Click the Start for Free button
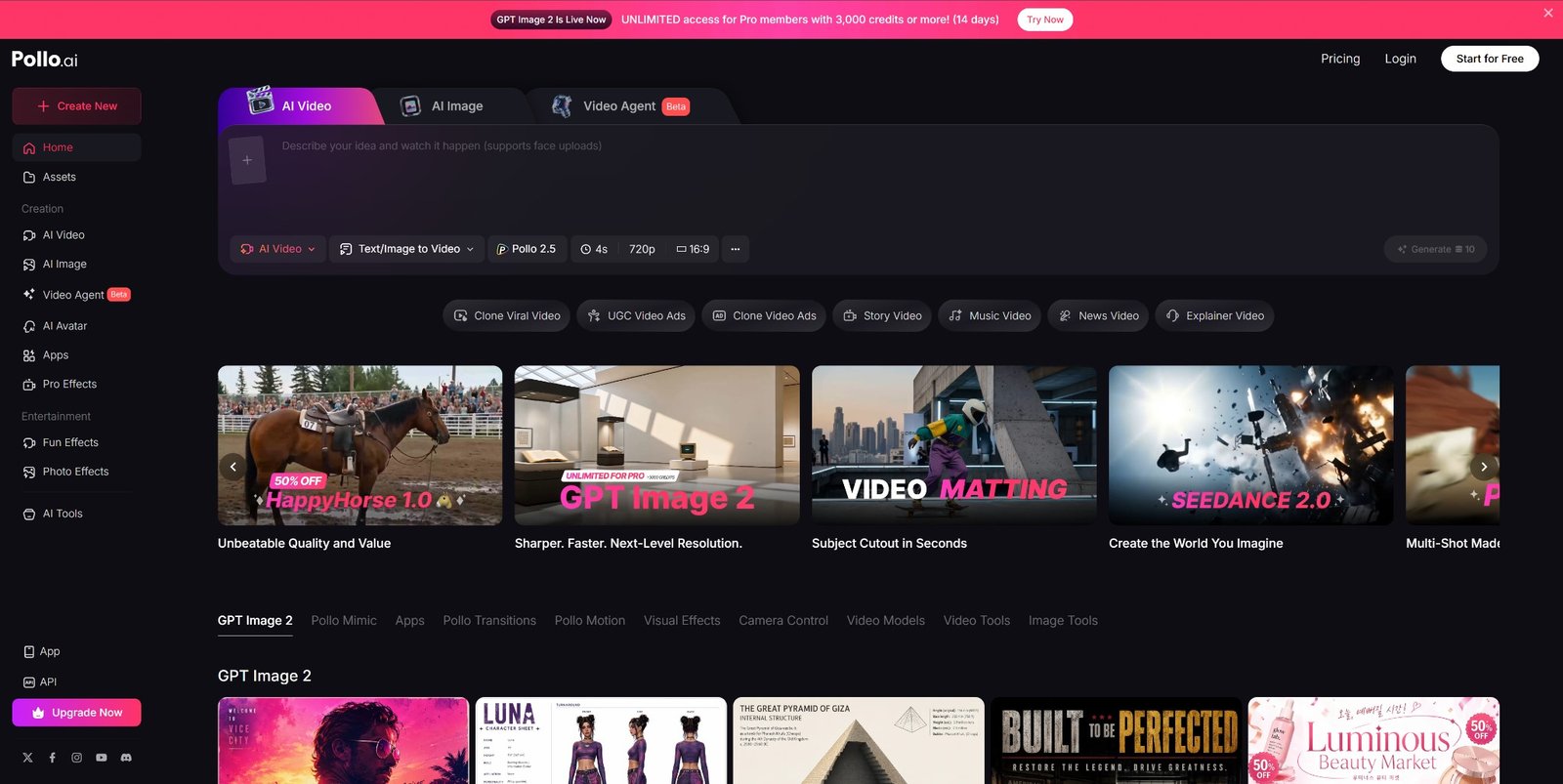 click(1489, 59)
